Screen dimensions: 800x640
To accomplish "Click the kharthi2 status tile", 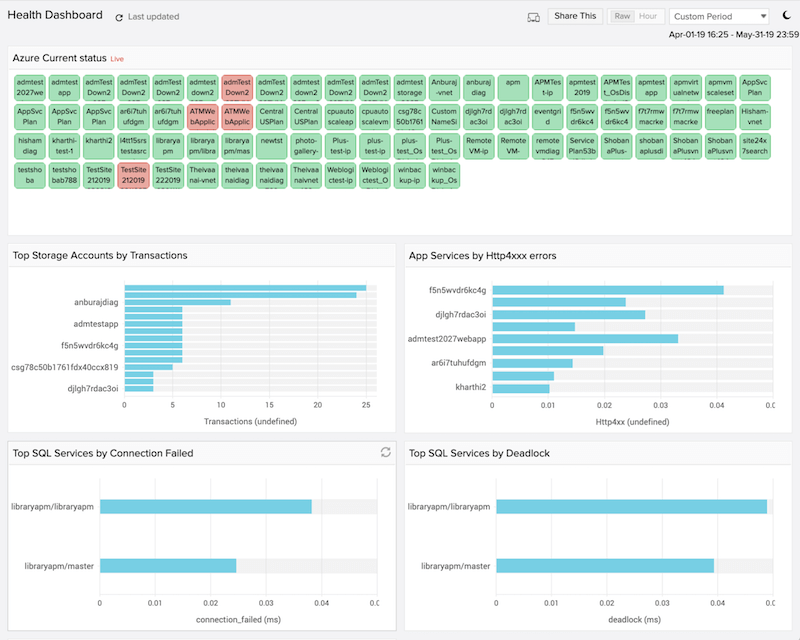I will (x=99, y=146).
